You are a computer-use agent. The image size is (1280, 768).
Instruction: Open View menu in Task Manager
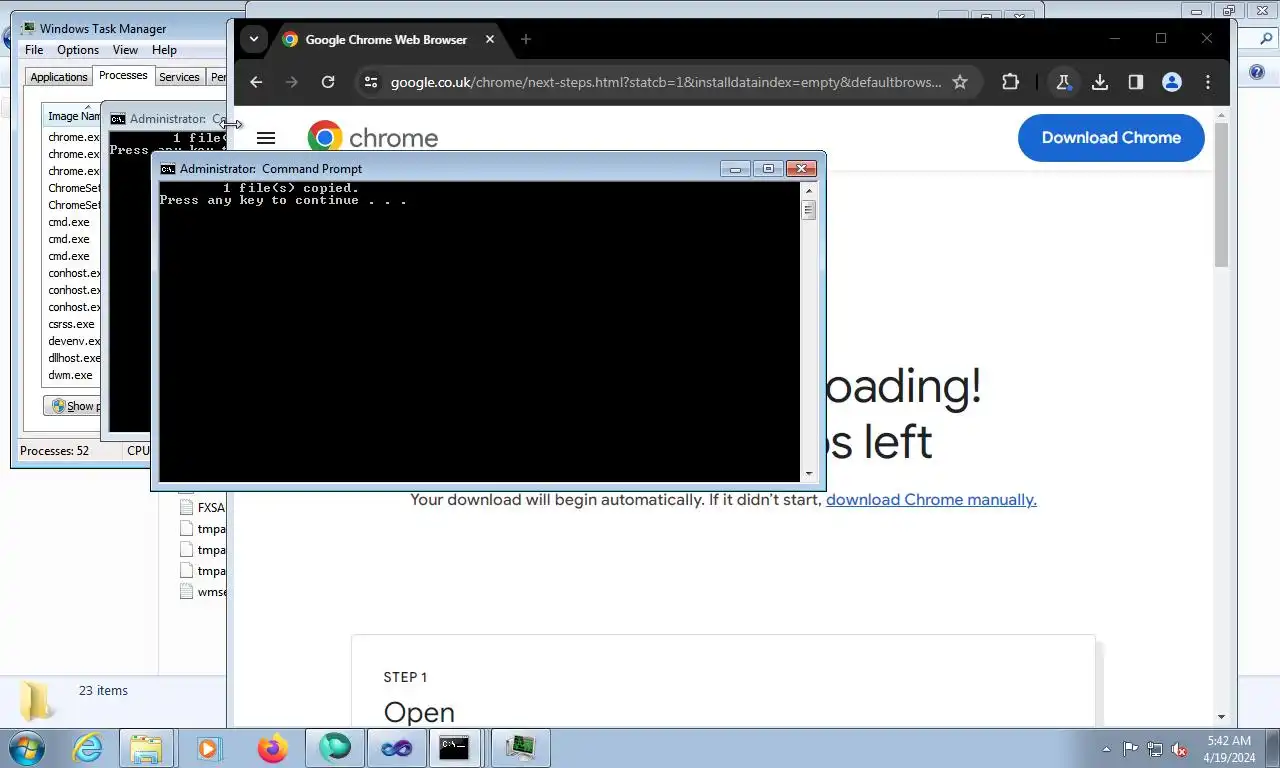[x=125, y=50]
